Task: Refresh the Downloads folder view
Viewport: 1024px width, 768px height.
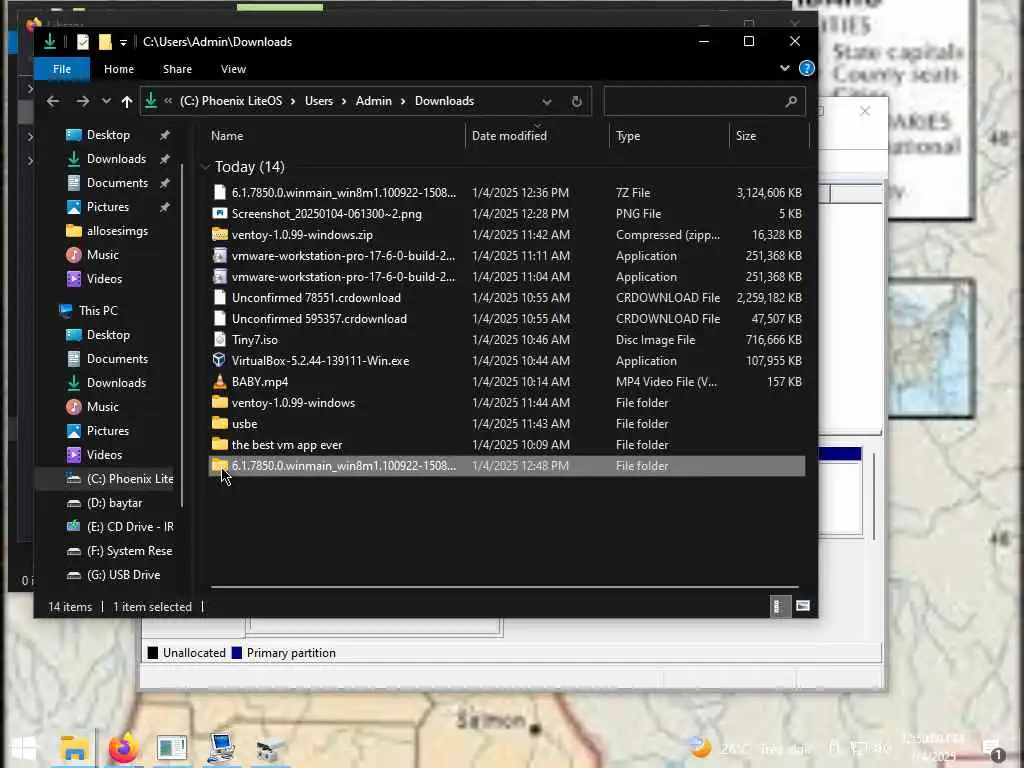Action: click(576, 101)
